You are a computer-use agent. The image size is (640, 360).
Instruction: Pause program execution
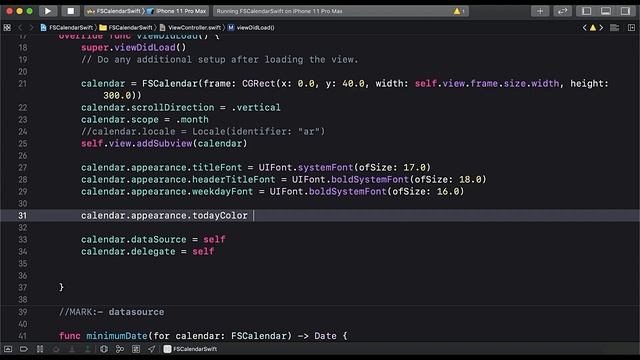[x=40, y=349]
